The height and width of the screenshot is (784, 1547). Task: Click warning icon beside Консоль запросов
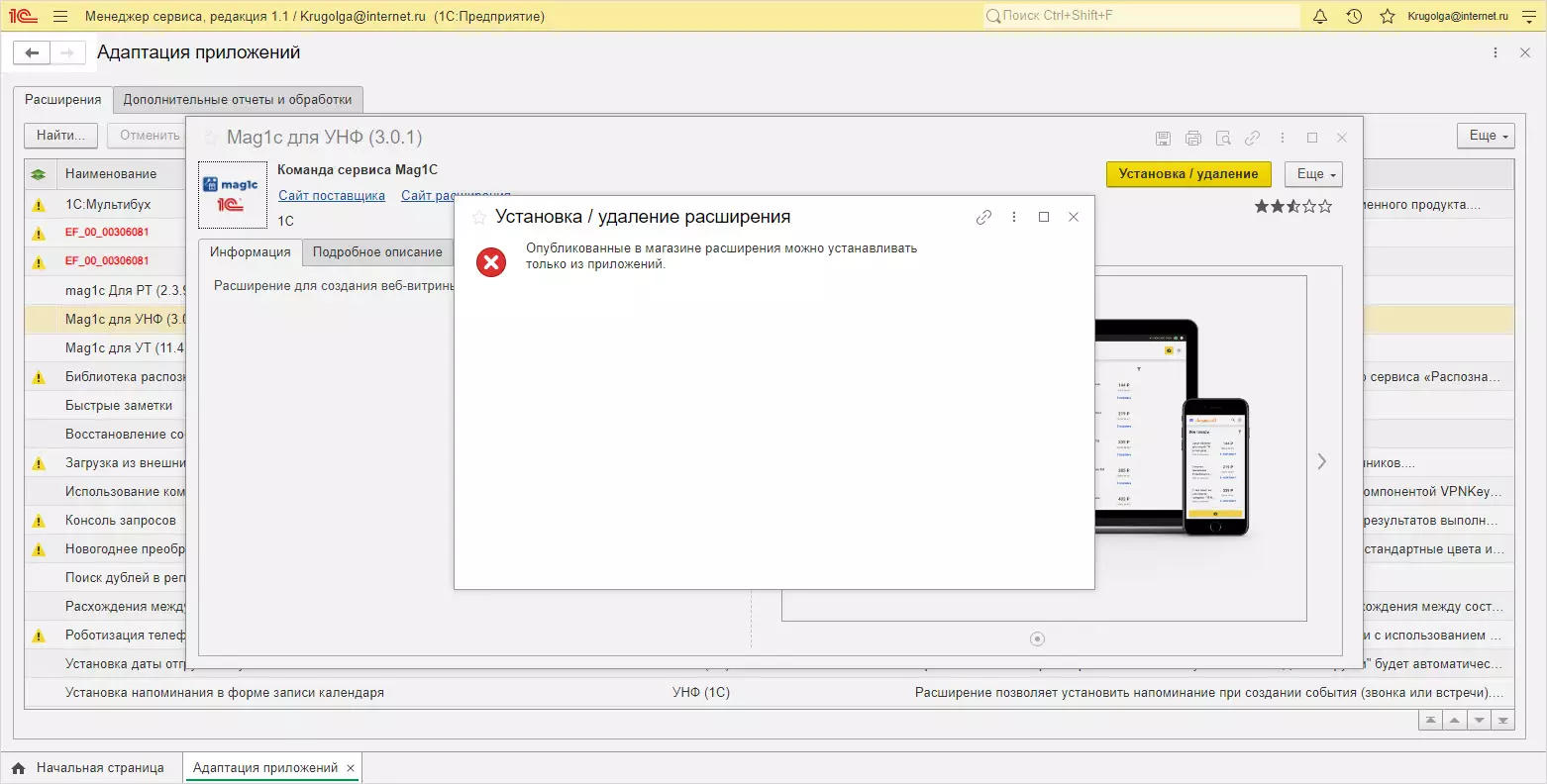coord(39,521)
